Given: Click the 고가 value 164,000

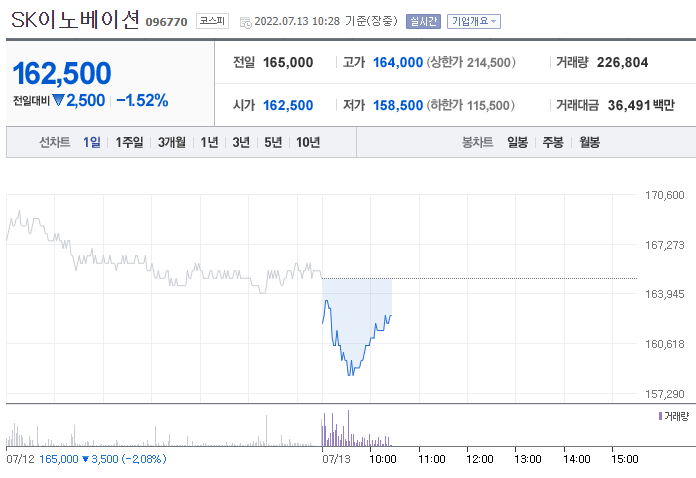Looking at the screenshot, I should [x=398, y=63].
